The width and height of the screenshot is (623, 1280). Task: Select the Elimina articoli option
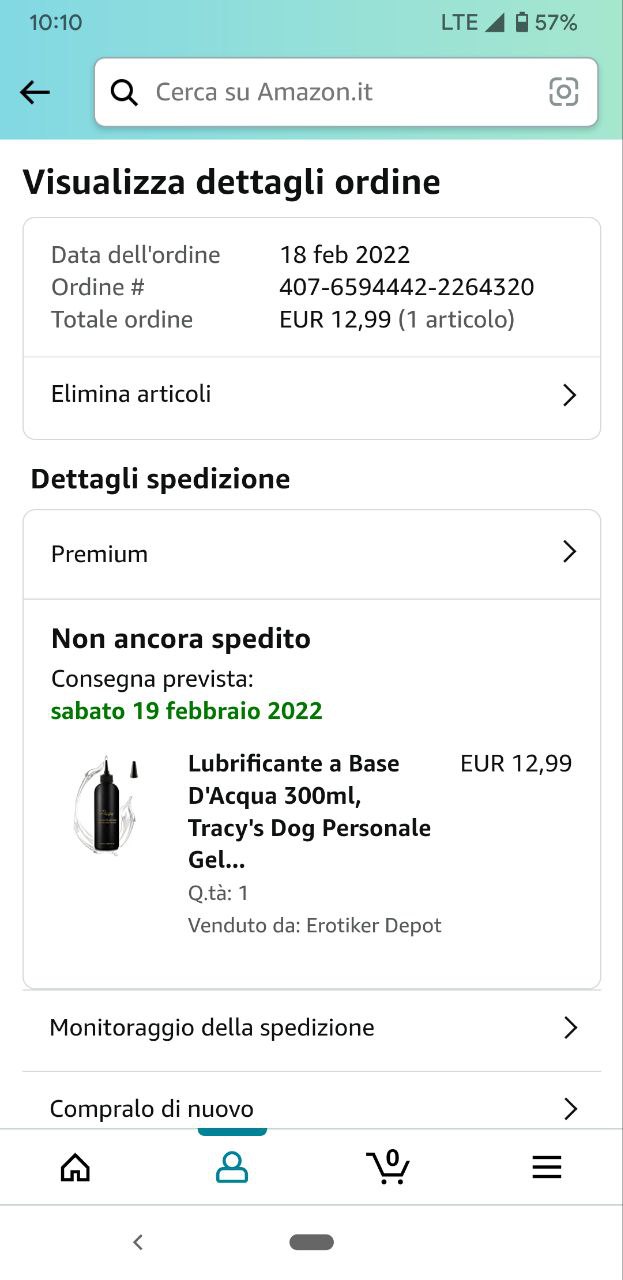[131, 394]
